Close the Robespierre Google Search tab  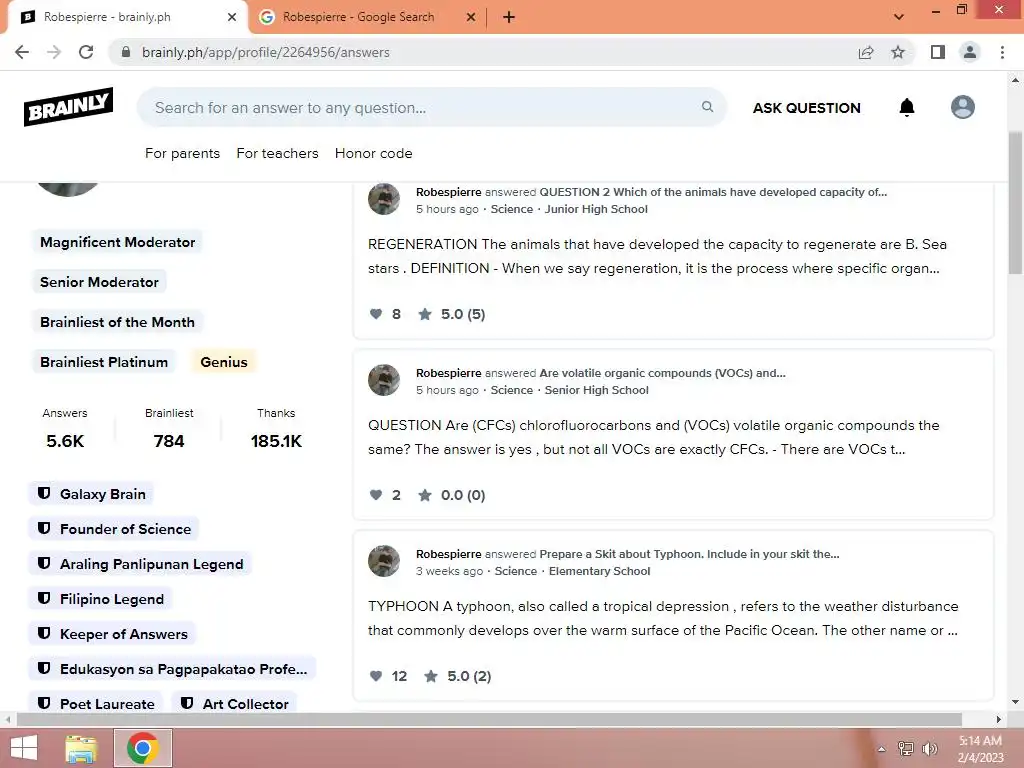pos(471,17)
